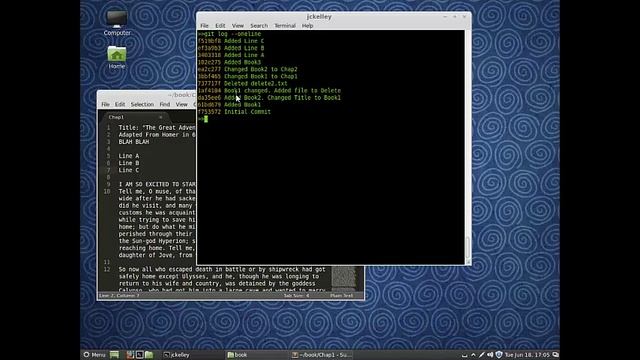
Task: Click 'Changed Book1 to Chap1' commit line
Action: click(248, 76)
